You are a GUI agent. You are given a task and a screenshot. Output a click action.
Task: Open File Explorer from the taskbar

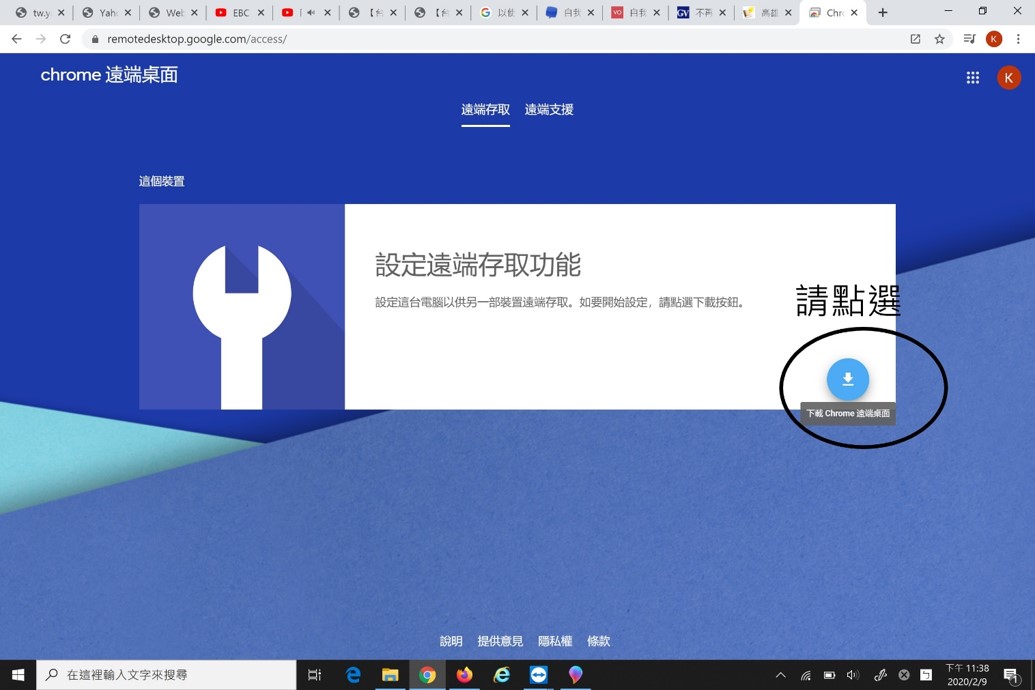click(390, 675)
